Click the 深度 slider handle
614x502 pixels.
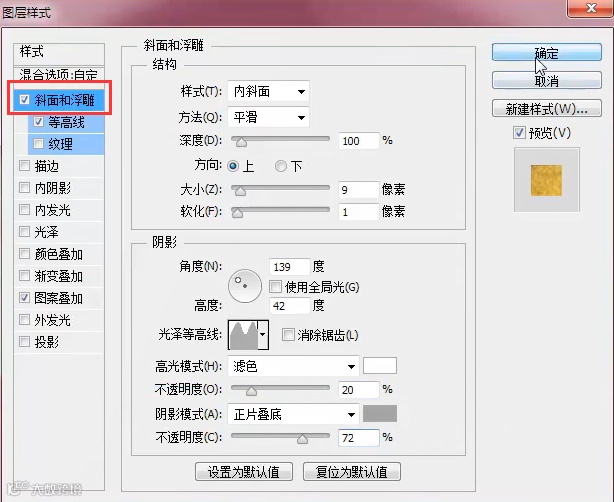[242, 142]
